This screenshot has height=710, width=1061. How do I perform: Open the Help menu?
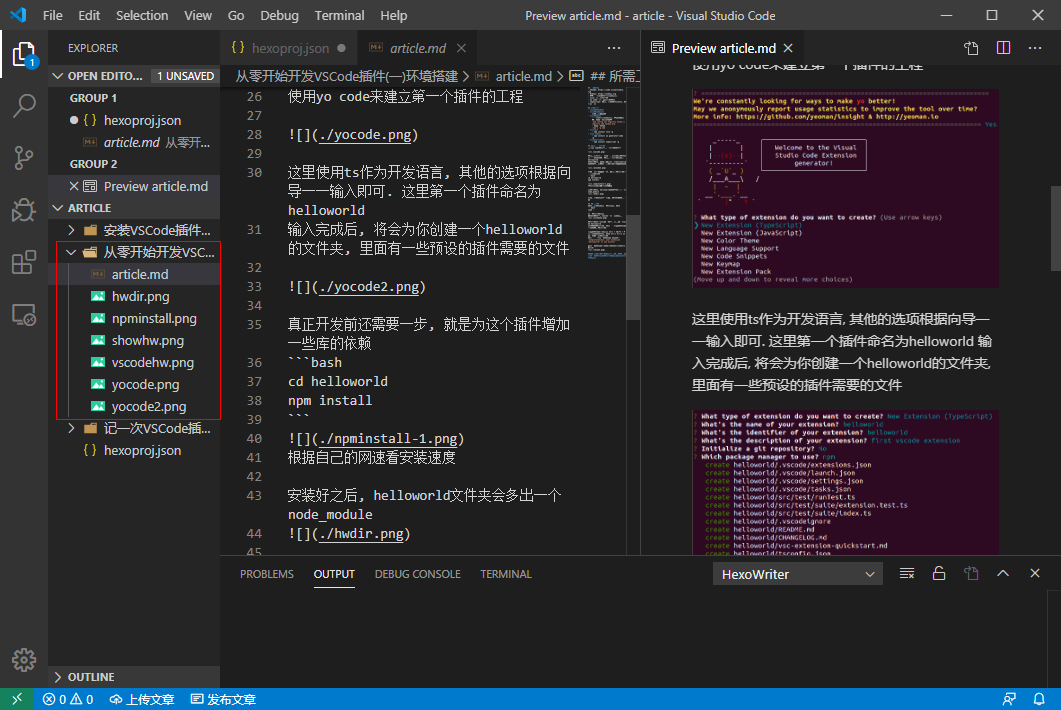click(x=393, y=15)
